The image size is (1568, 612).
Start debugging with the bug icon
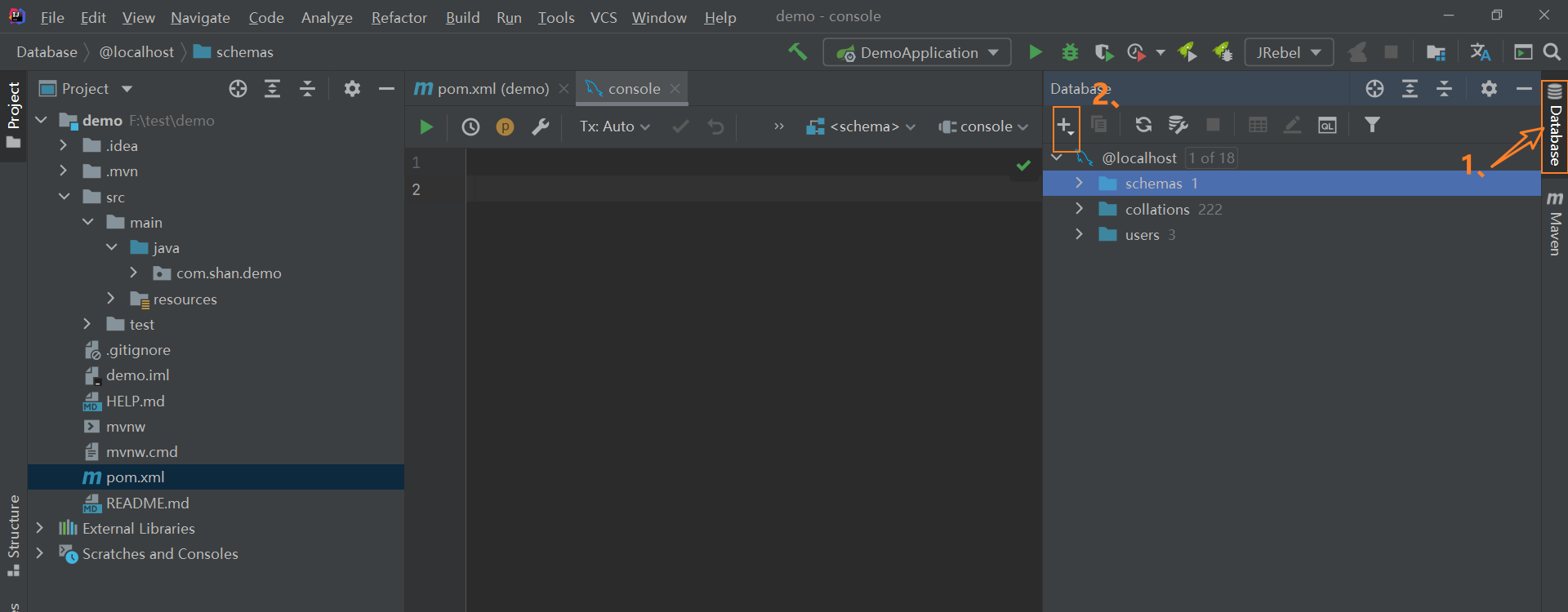pyautogui.click(x=1070, y=52)
